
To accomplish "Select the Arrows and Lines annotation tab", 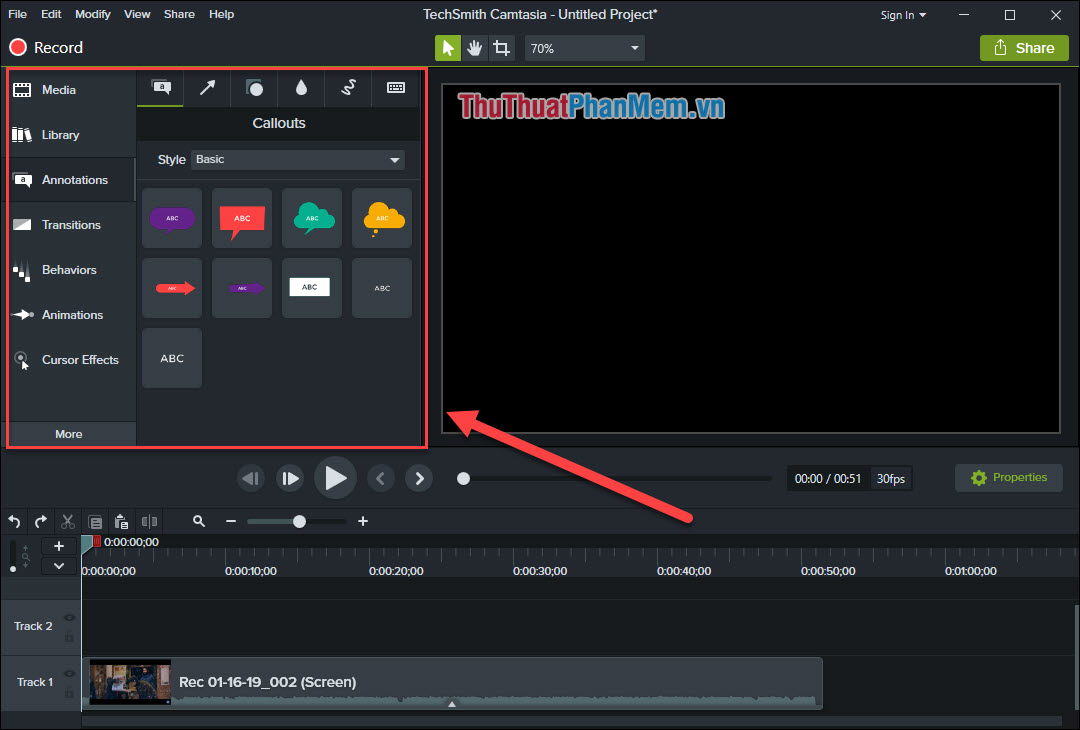I will click(x=207, y=88).
